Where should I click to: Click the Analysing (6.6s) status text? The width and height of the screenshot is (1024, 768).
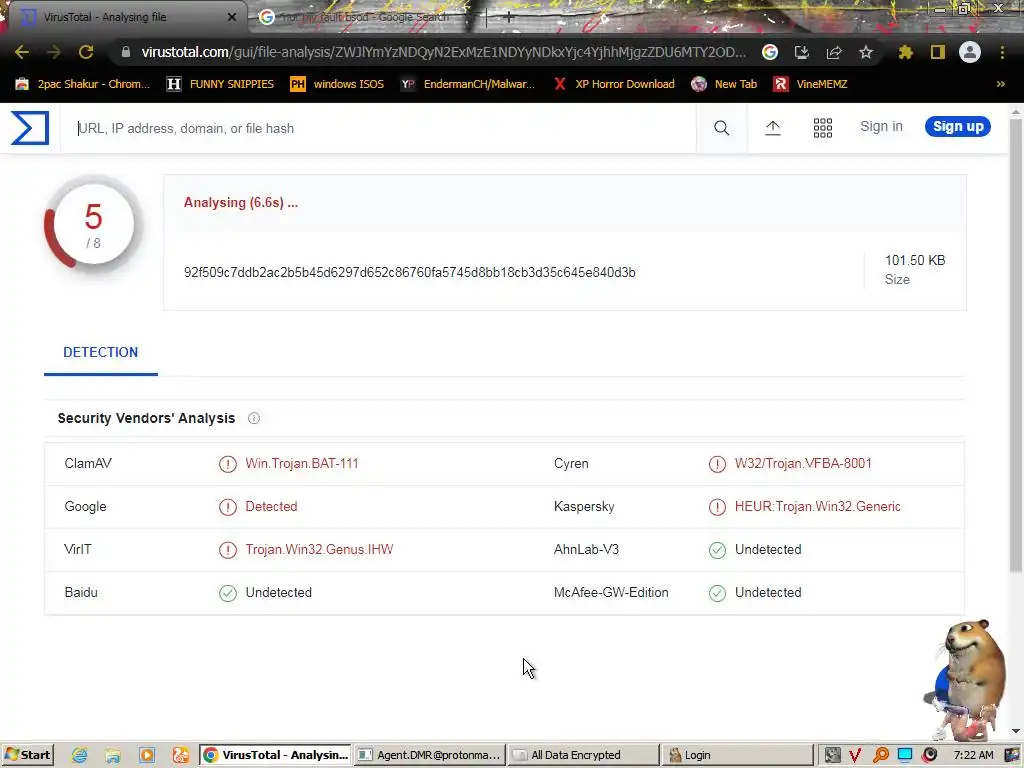click(x=240, y=202)
